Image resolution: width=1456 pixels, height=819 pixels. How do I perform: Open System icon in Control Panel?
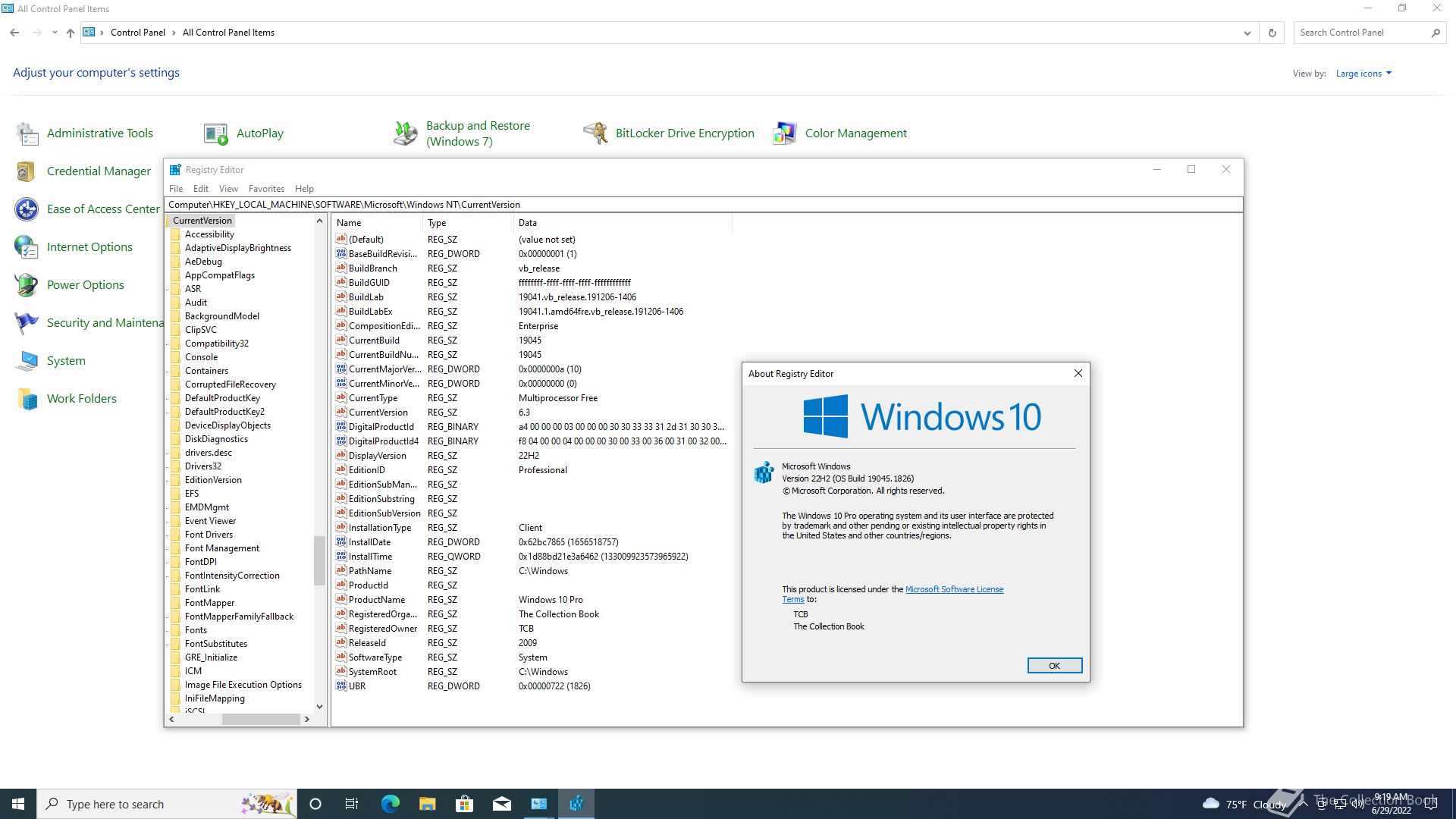pos(27,361)
